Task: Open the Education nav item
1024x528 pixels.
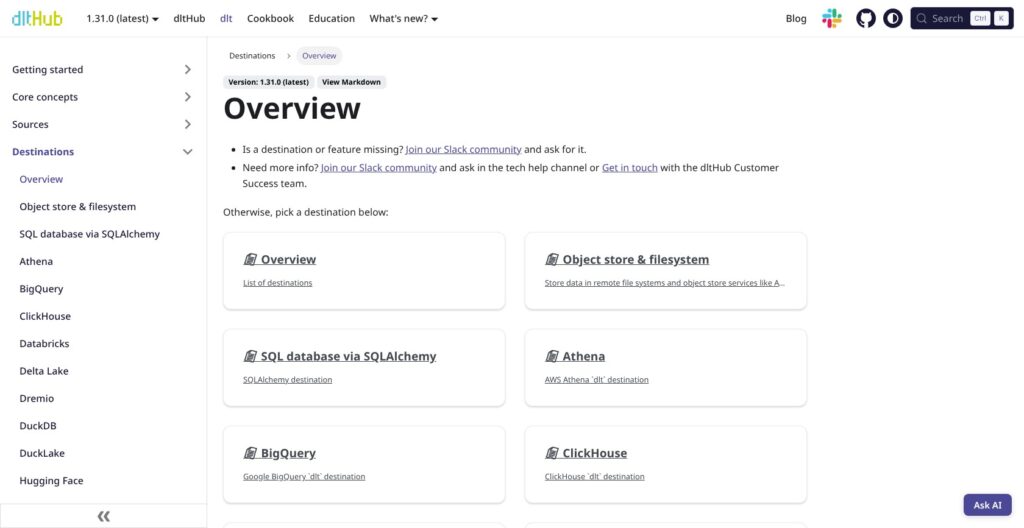Action: [332, 18]
